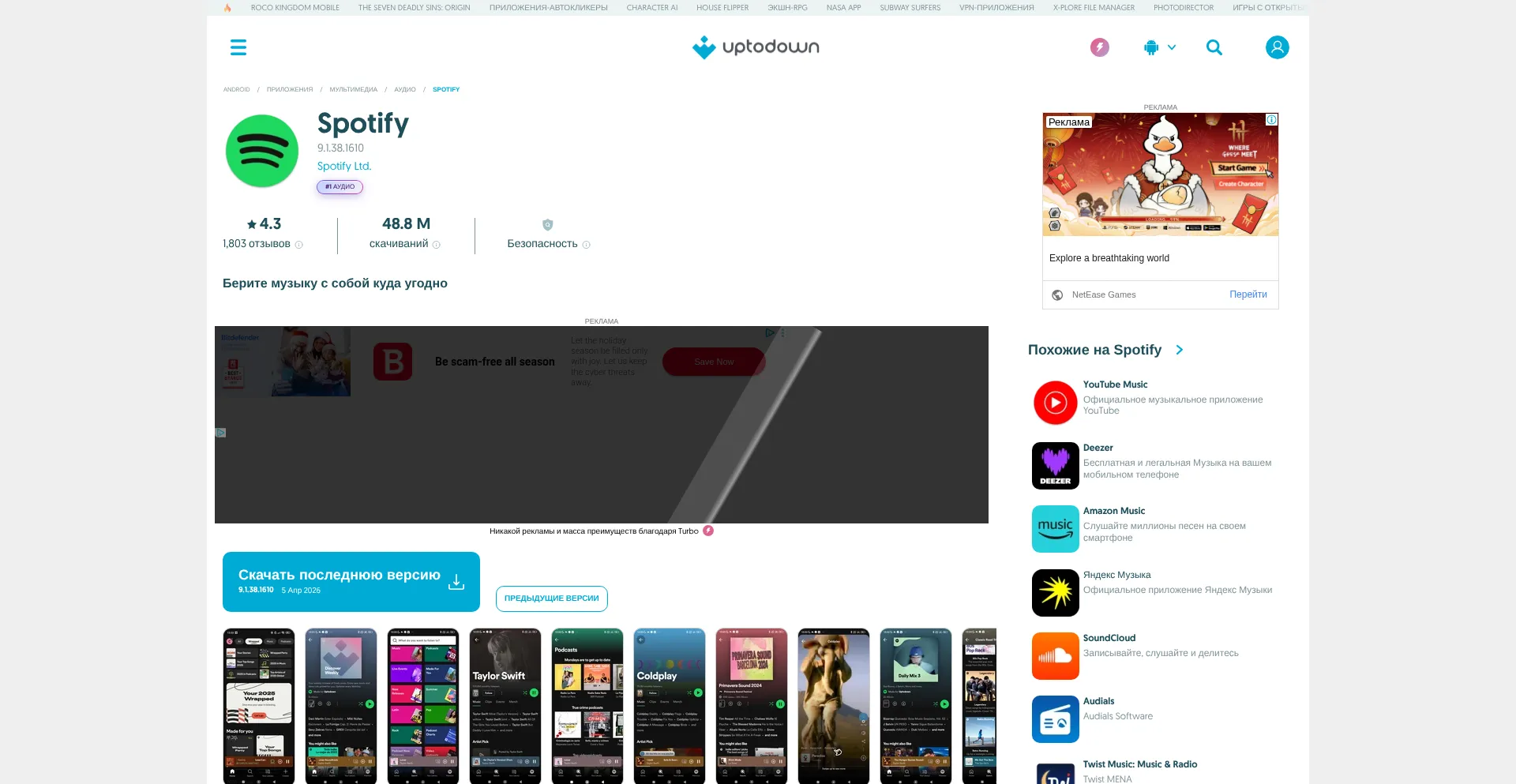Open Photodirector top link
Image resolution: width=1516 pixels, height=784 pixels.
(1184, 8)
